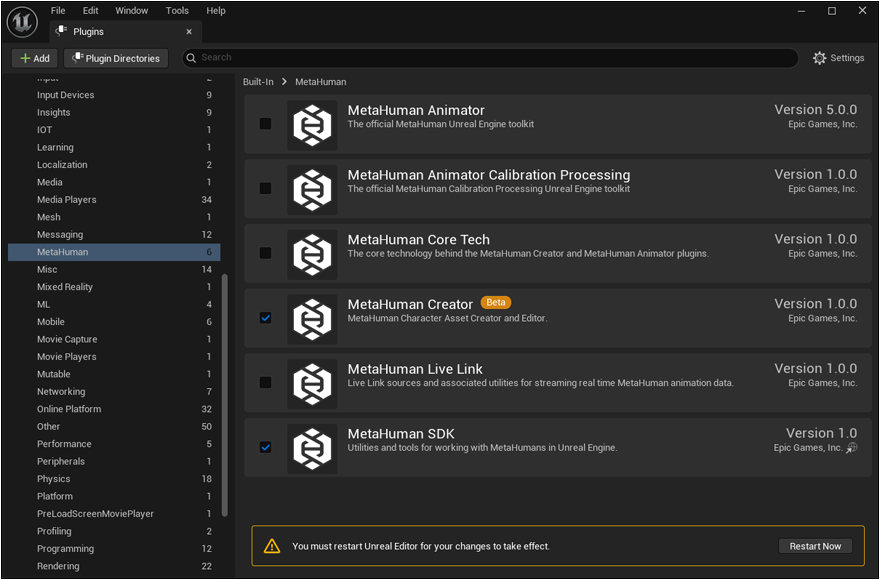Viewport: 880px width, 580px height.
Task: Click the Unreal Engine logo icon
Action: click(x=22, y=22)
